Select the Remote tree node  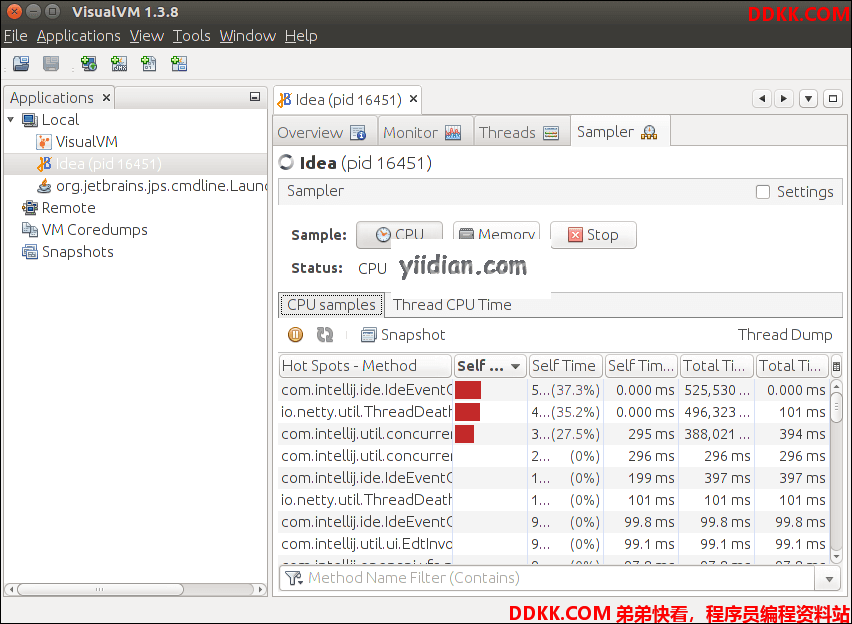click(58, 208)
